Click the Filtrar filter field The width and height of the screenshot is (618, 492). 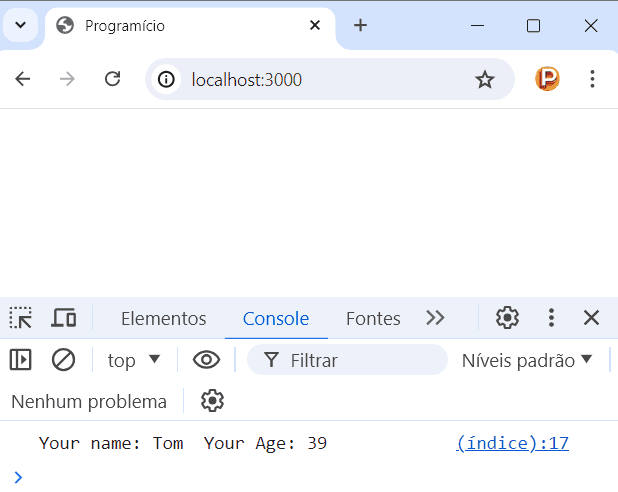tap(347, 360)
